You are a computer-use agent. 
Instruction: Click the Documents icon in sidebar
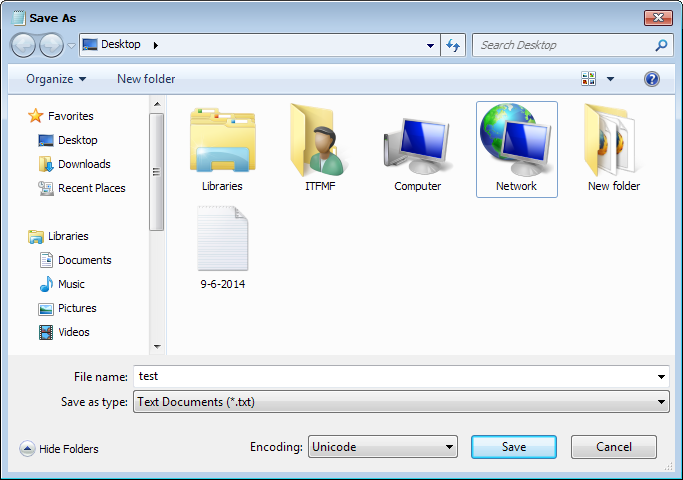click(x=46, y=260)
